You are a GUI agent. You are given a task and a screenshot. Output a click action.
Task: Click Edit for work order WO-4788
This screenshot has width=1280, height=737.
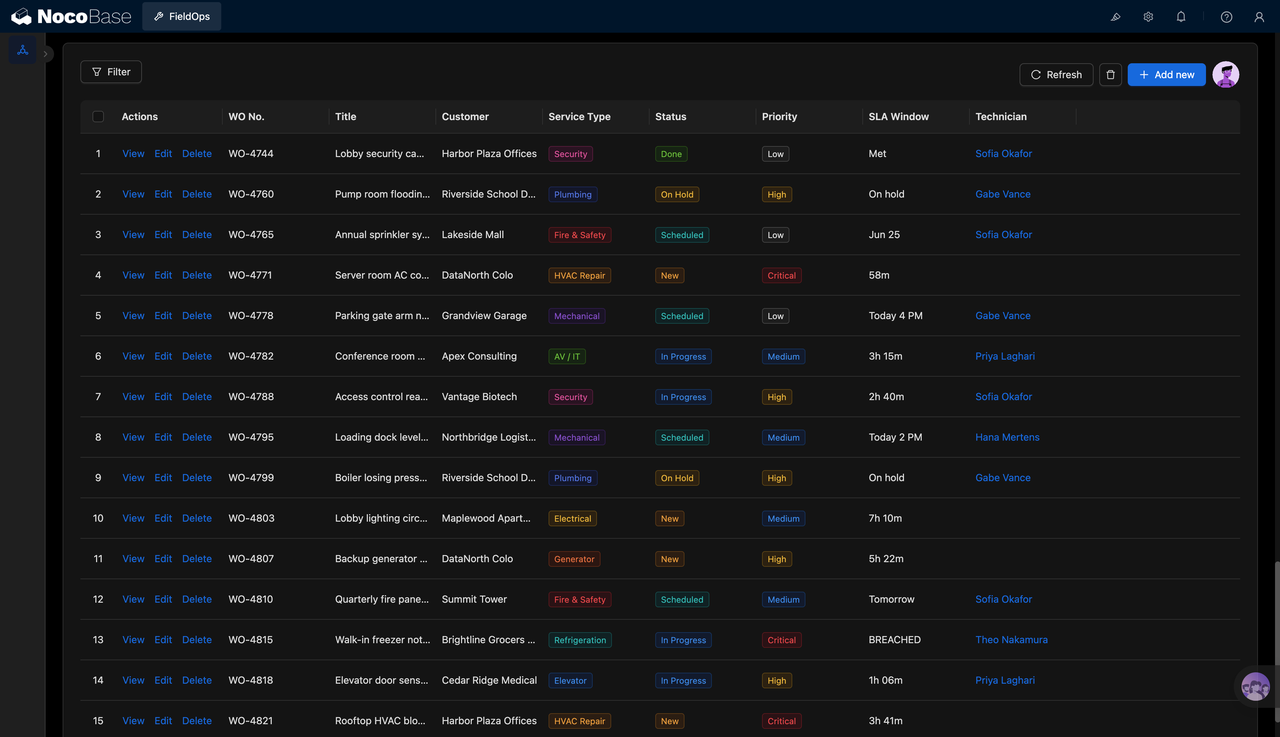[x=163, y=397]
